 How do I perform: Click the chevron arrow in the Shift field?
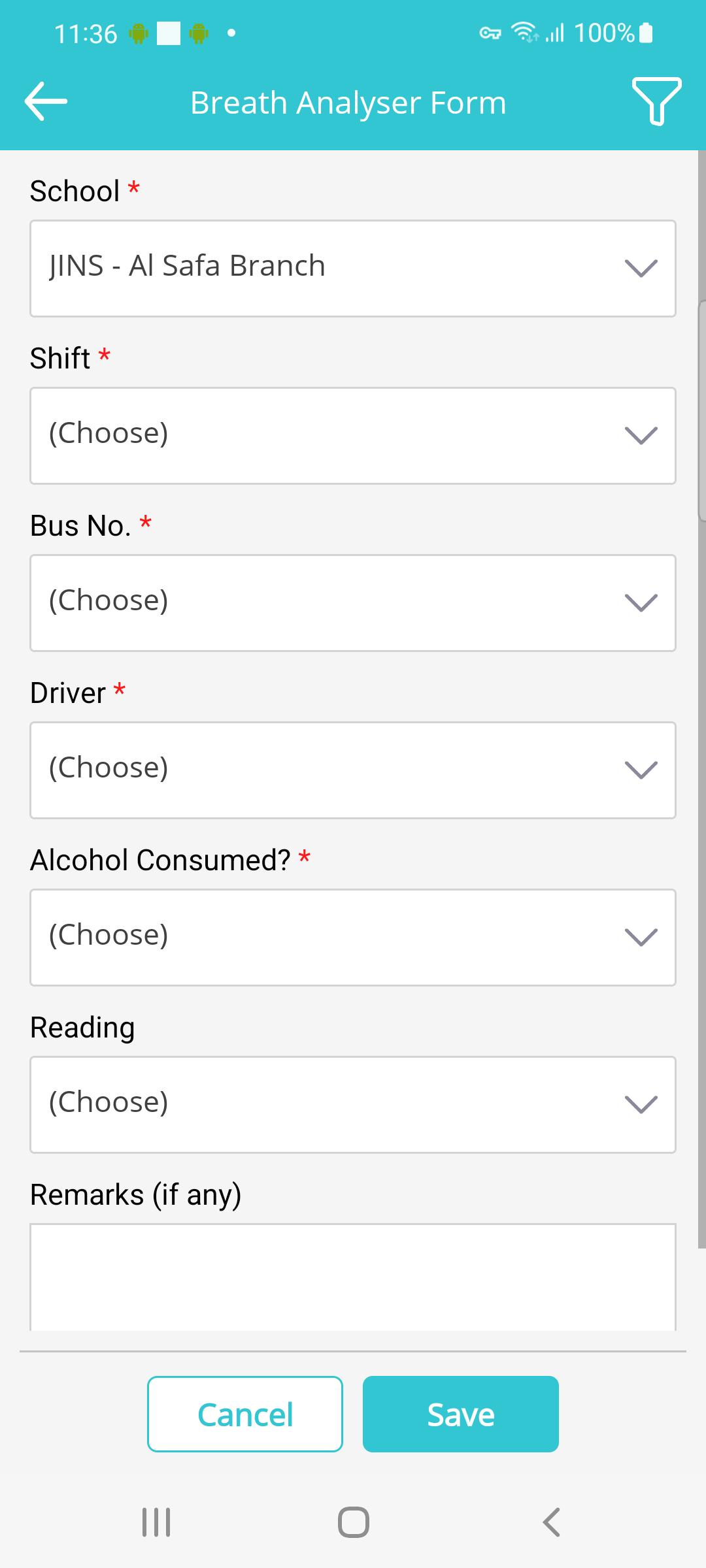(641, 436)
